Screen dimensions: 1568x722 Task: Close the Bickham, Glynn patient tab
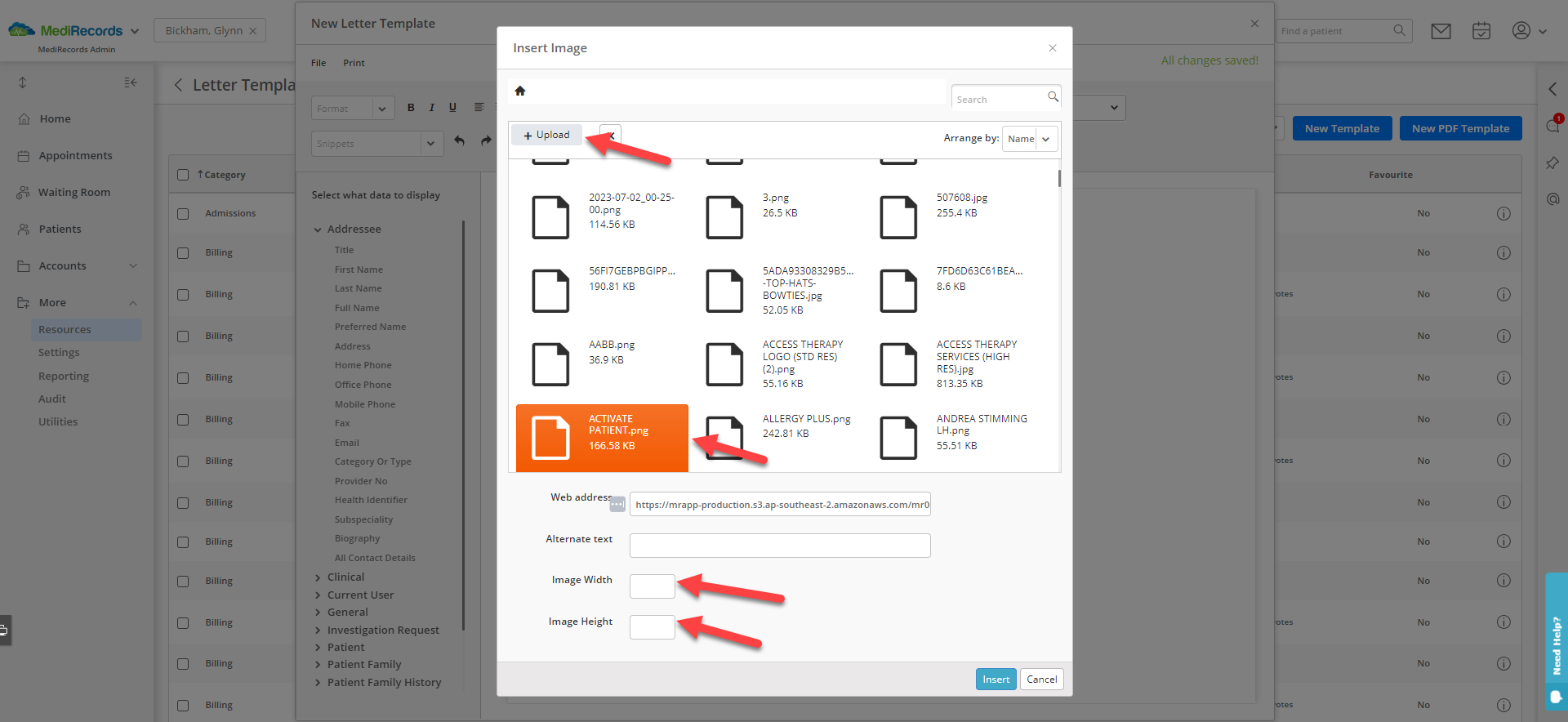253,31
